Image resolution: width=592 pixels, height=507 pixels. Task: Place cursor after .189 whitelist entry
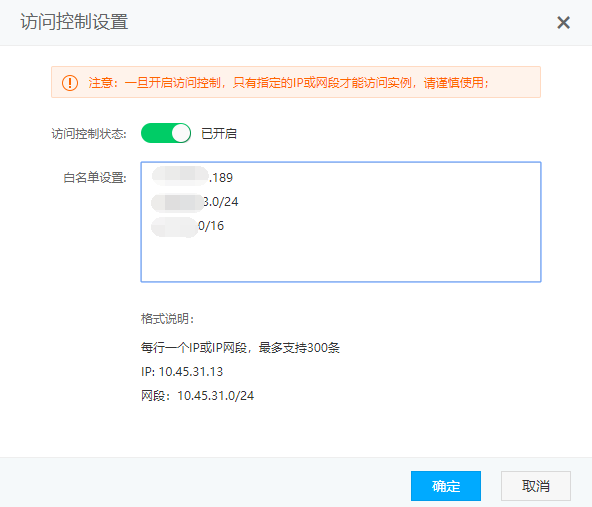[x=233, y=177]
